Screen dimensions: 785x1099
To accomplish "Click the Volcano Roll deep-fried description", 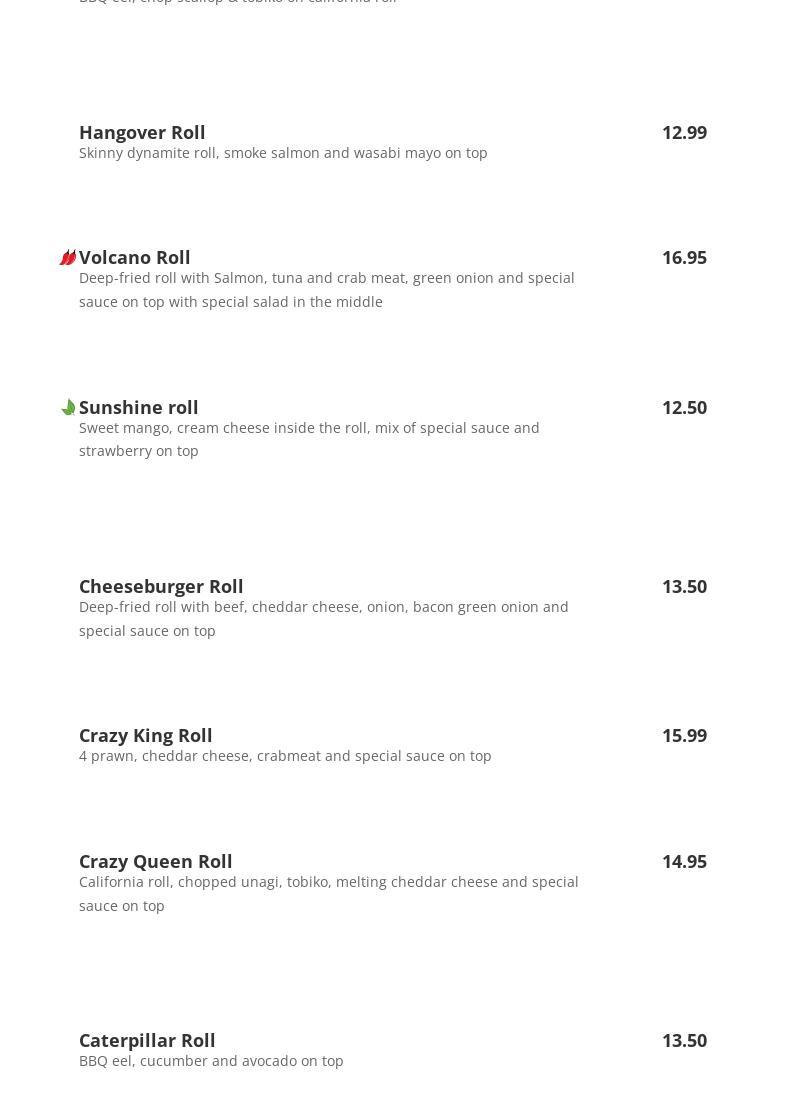I will [326, 289].
